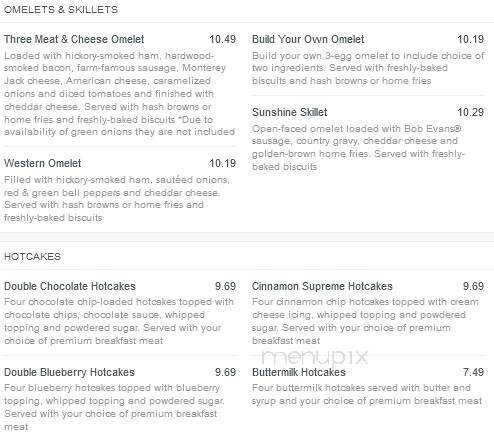Open the Build Your Own Omelet item
494x440 pixels.
coord(308,39)
